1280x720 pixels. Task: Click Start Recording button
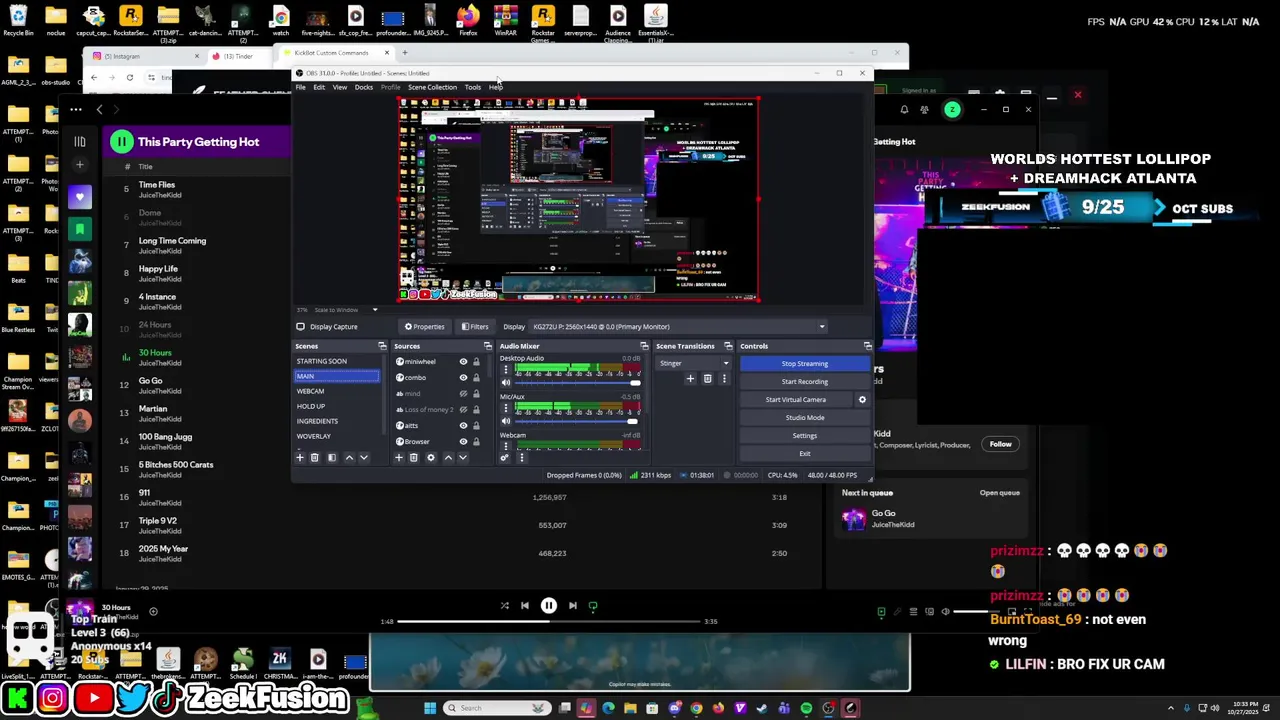(x=805, y=382)
